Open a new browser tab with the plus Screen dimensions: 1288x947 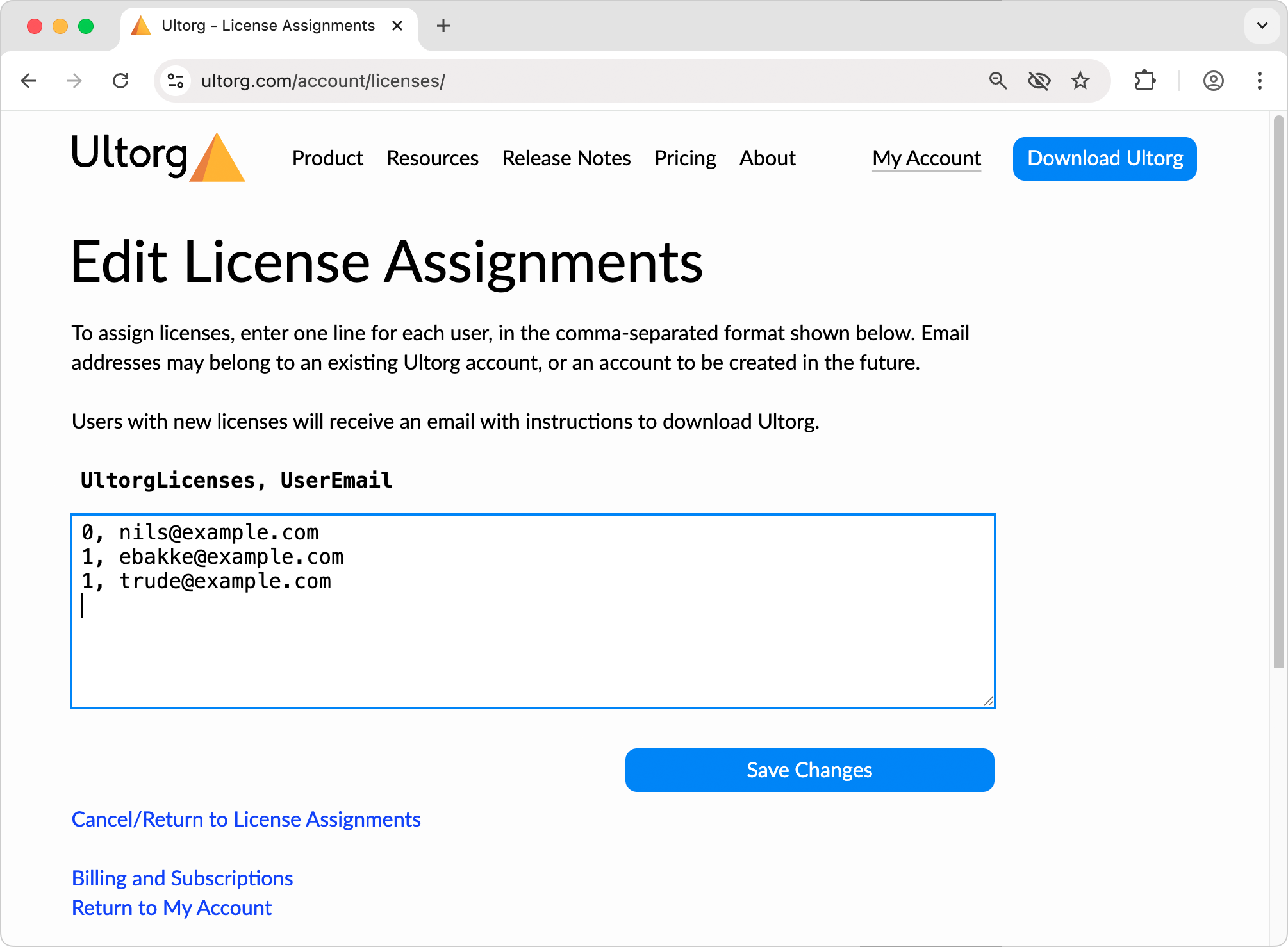(443, 26)
